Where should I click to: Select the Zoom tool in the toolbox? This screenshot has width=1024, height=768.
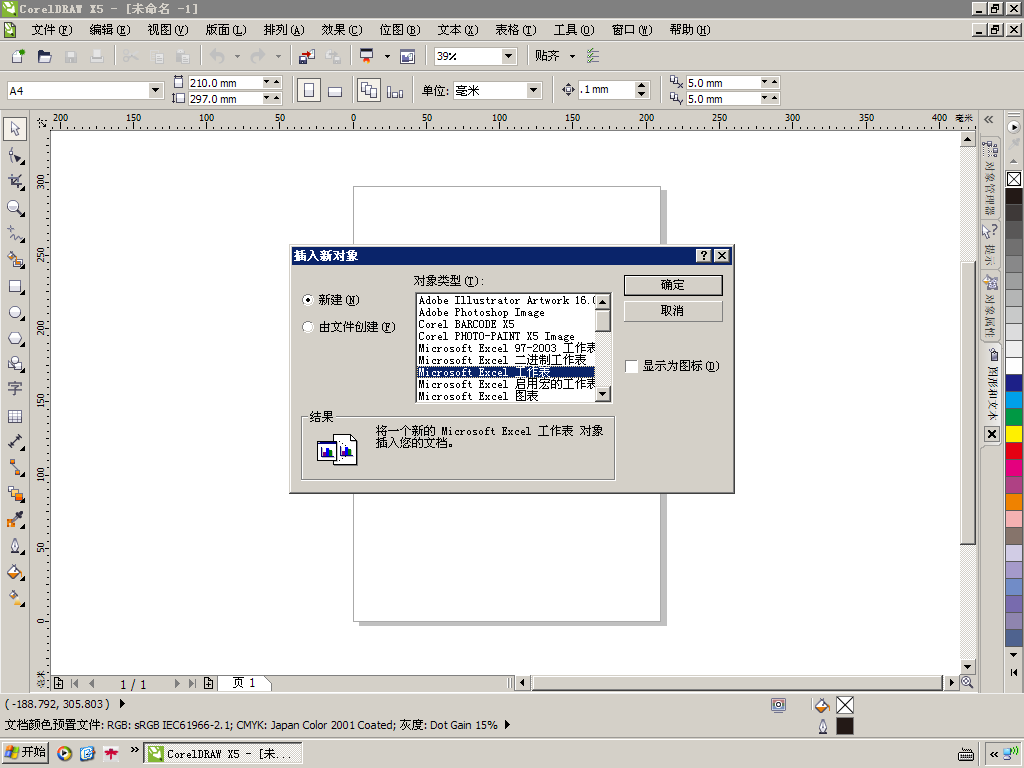point(15,208)
